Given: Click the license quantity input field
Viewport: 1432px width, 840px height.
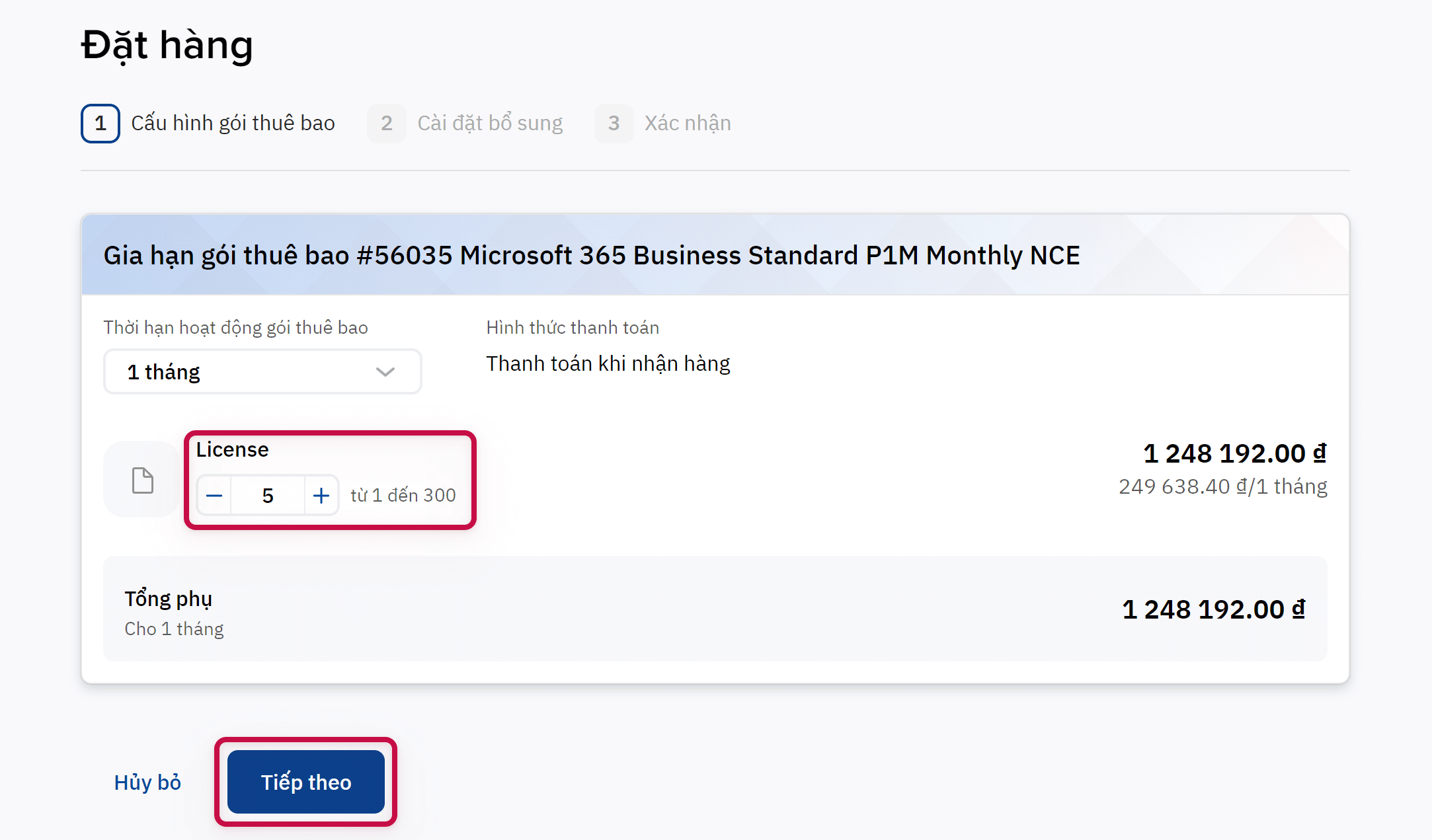Looking at the screenshot, I should [x=268, y=496].
